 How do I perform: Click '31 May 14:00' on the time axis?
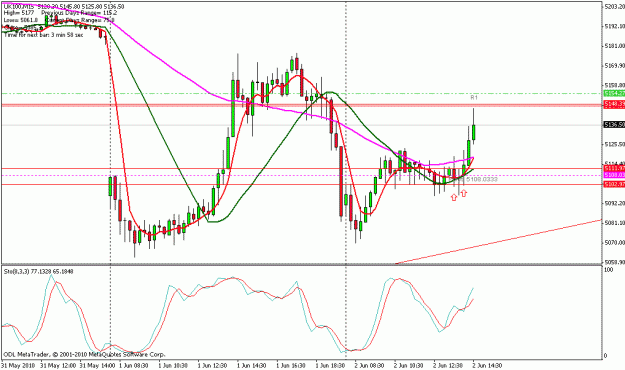coord(98,365)
